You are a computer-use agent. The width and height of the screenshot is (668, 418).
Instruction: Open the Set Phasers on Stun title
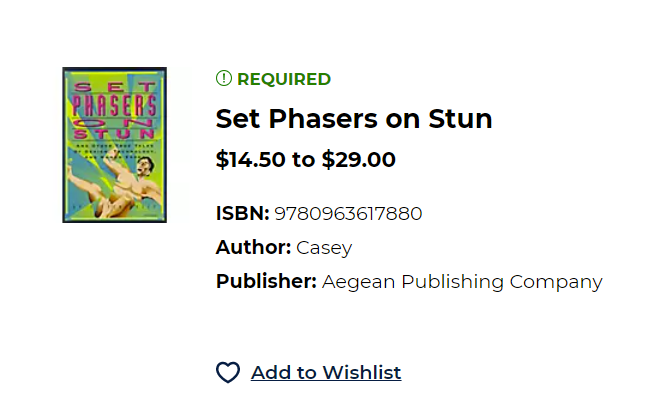354,119
